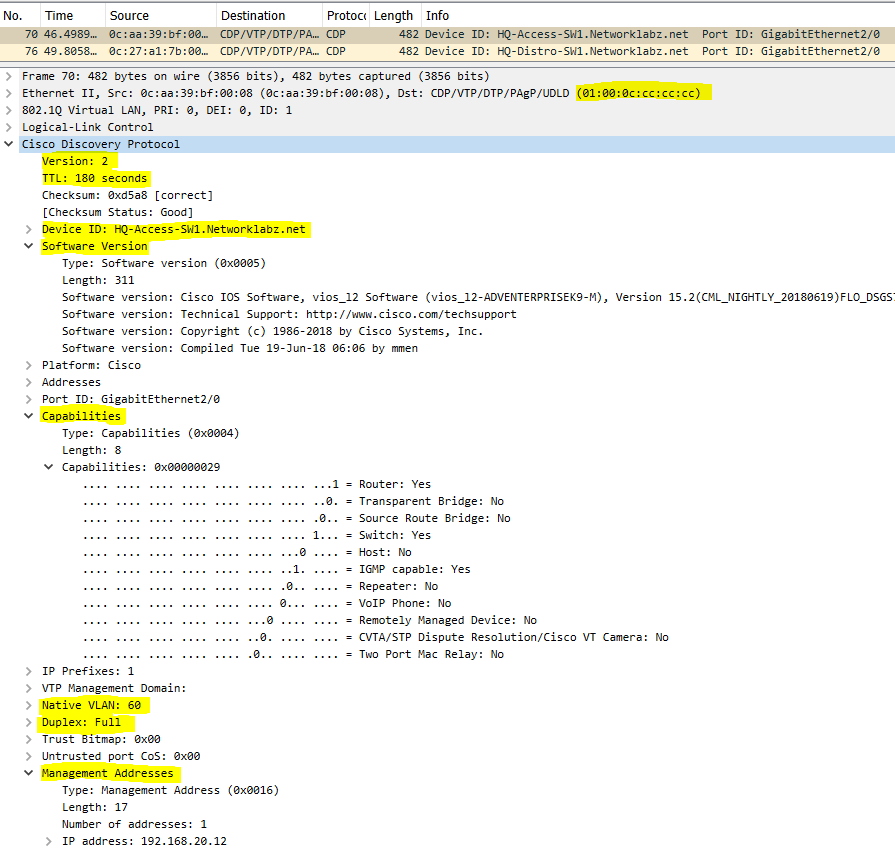Select the Repeater: No capability bit
Image resolution: width=895 pixels, height=853 pixels.
260,586
